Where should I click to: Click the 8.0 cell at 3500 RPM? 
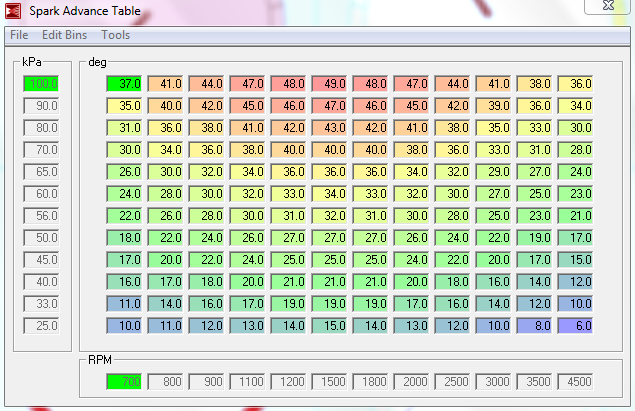pyautogui.click(x=535, y=326)
